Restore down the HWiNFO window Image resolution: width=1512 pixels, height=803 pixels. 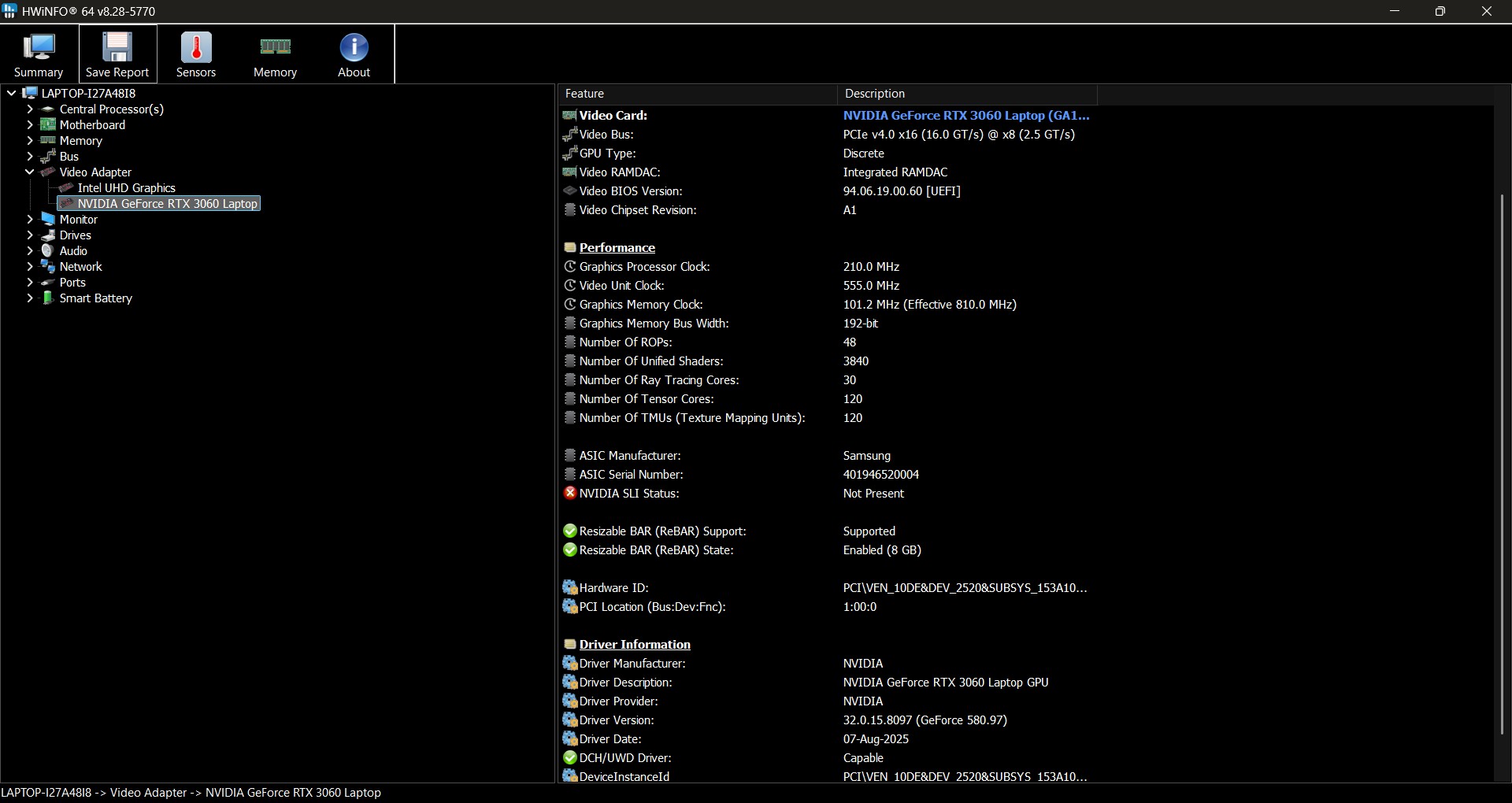[x=1440, y=11]
